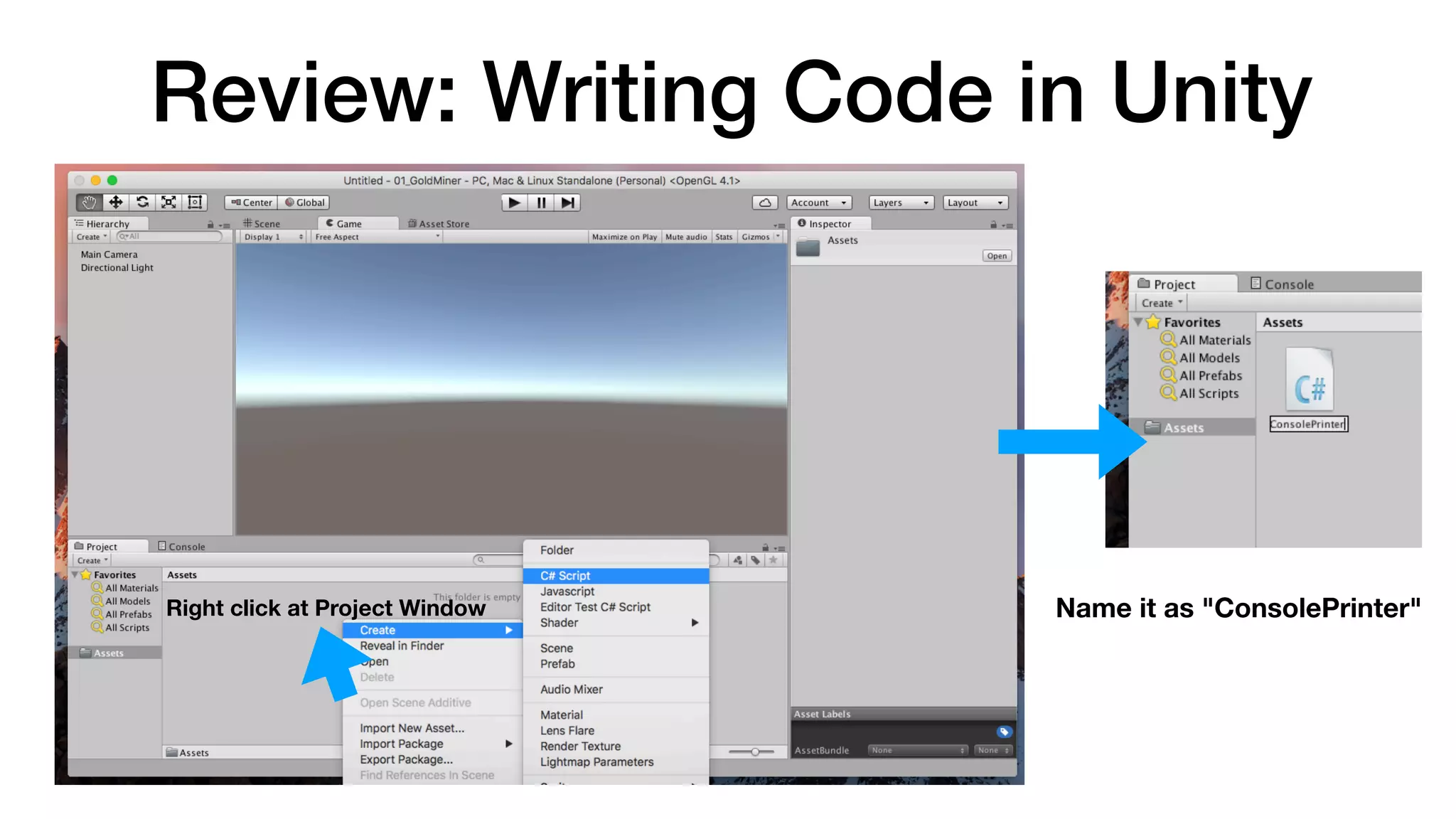The width and height of the screenshot is (1456, 819).
Task: Open the Account dropdown
Action: click(x=819, y=203)
